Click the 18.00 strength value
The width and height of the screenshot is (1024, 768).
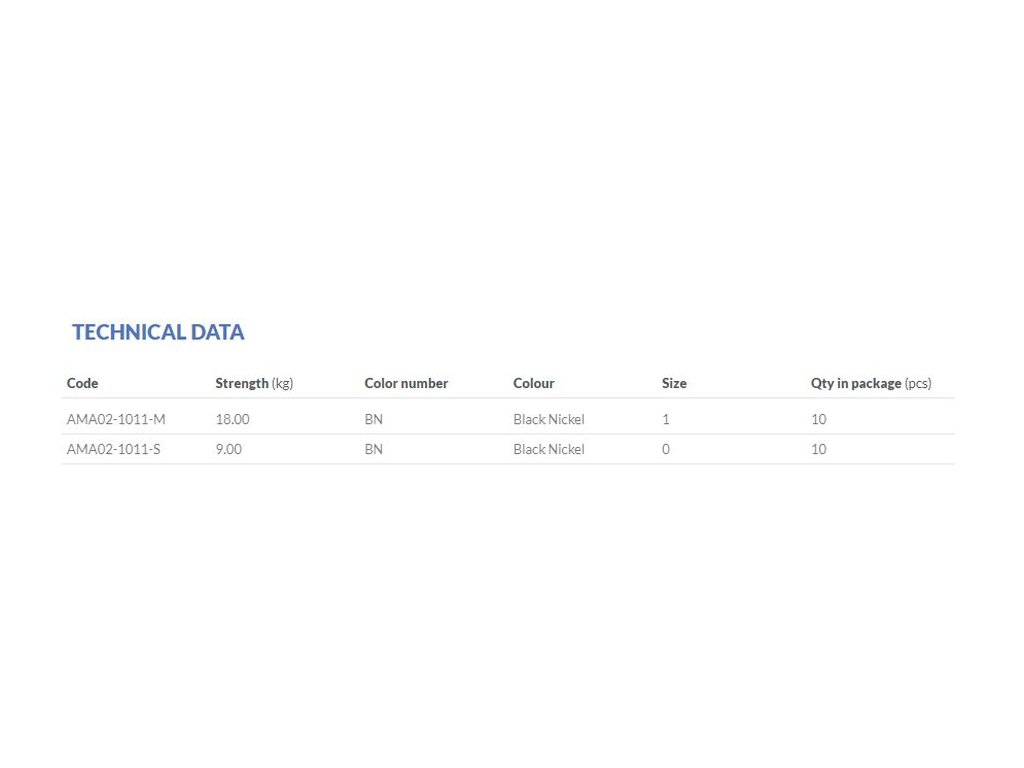pyautogui.click(x=232, y=419)
